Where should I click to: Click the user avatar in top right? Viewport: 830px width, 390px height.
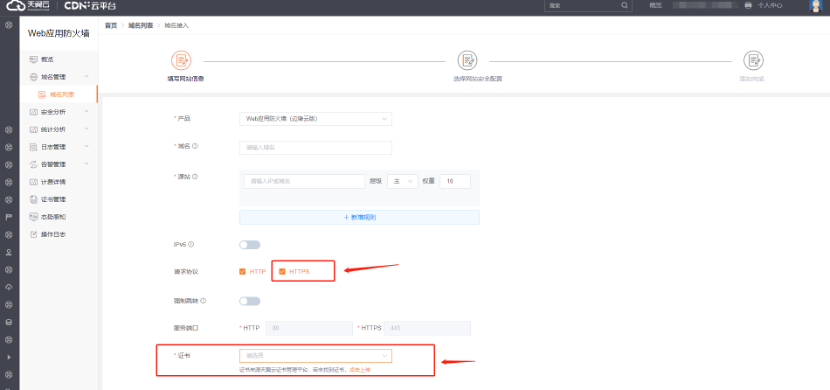point(815,6)
